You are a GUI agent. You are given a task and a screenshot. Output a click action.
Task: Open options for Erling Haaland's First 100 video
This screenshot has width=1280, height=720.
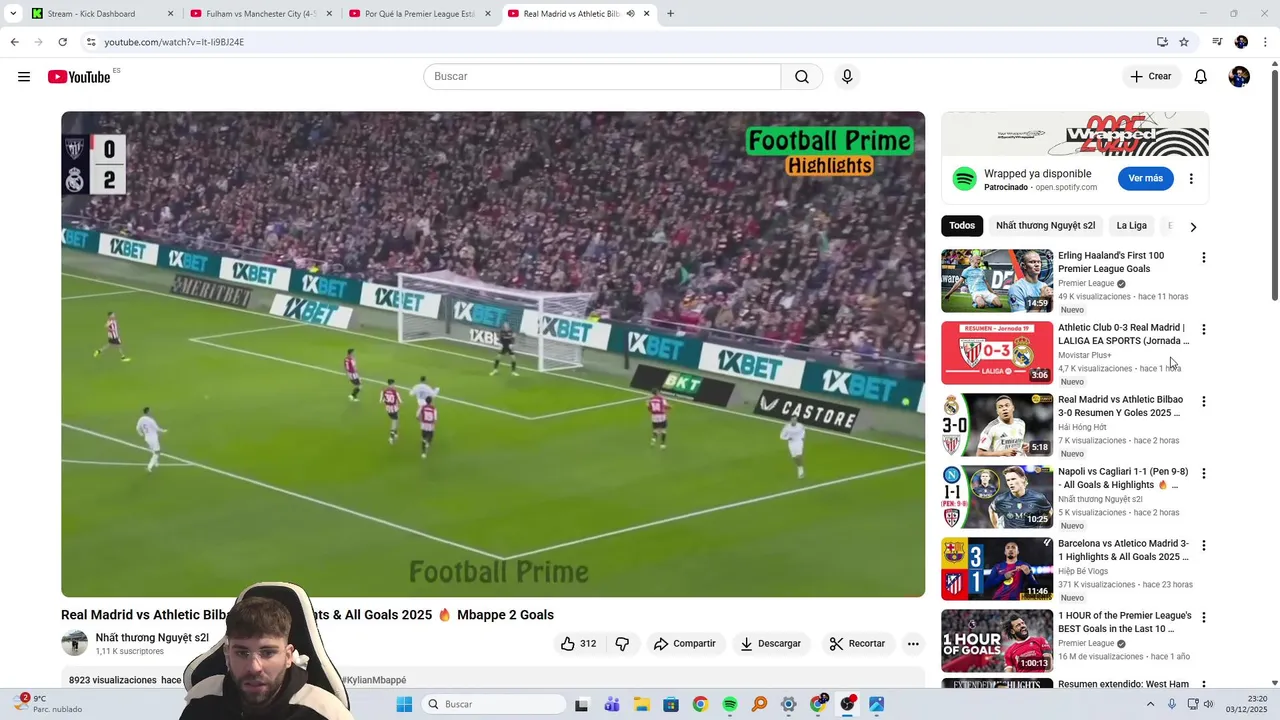[x=1203, y=257]
